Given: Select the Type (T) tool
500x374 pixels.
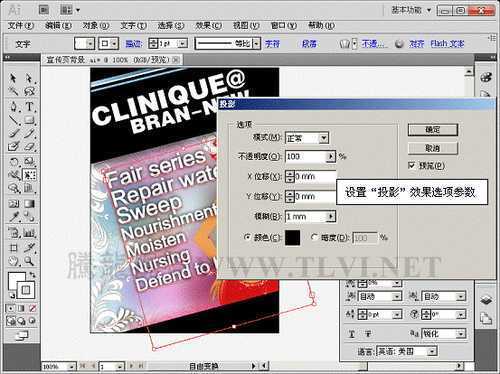Looking at the screenshot, I should (29, 107).
